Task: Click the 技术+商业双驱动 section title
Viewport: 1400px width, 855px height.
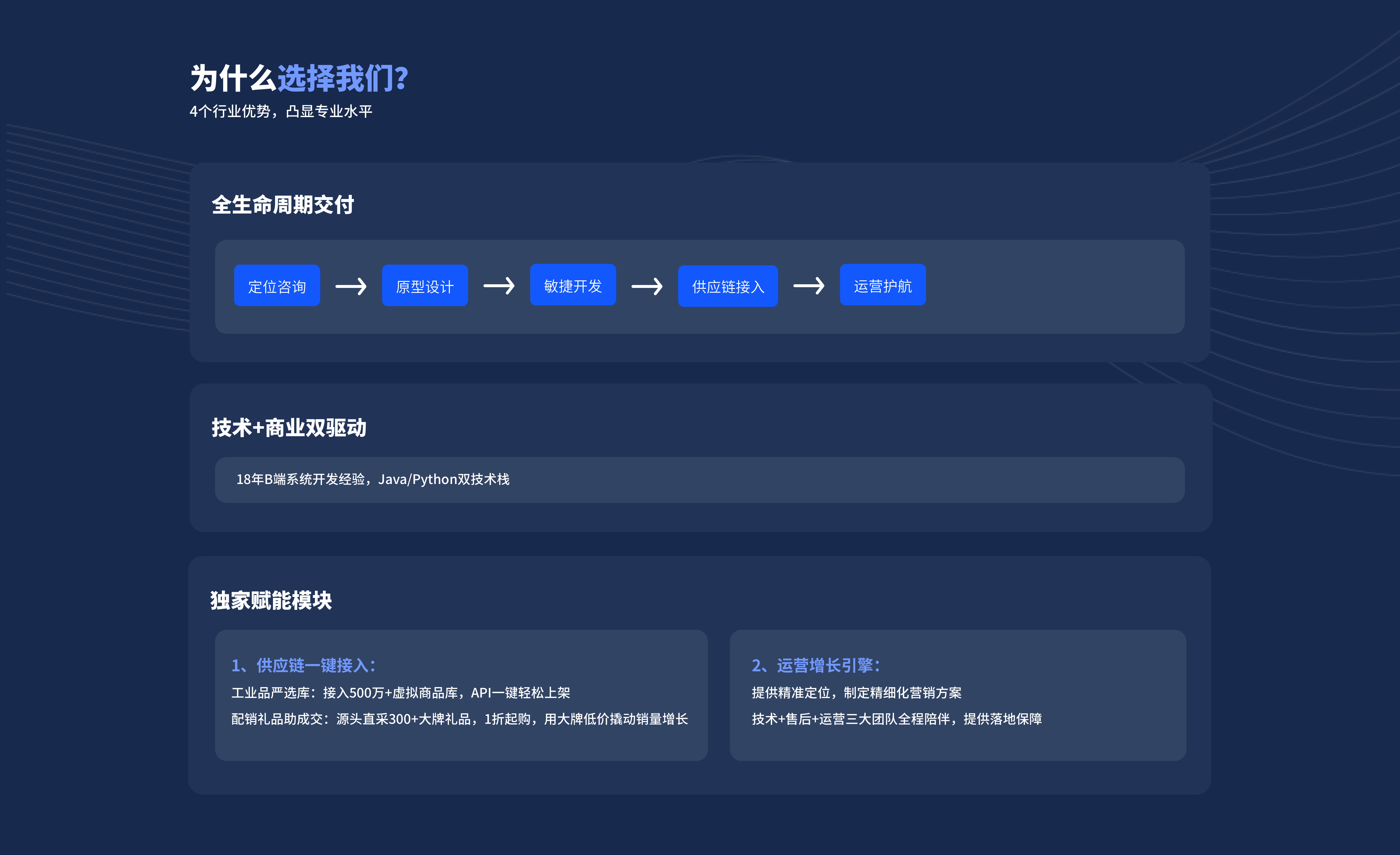Action: tap(289, 428)
